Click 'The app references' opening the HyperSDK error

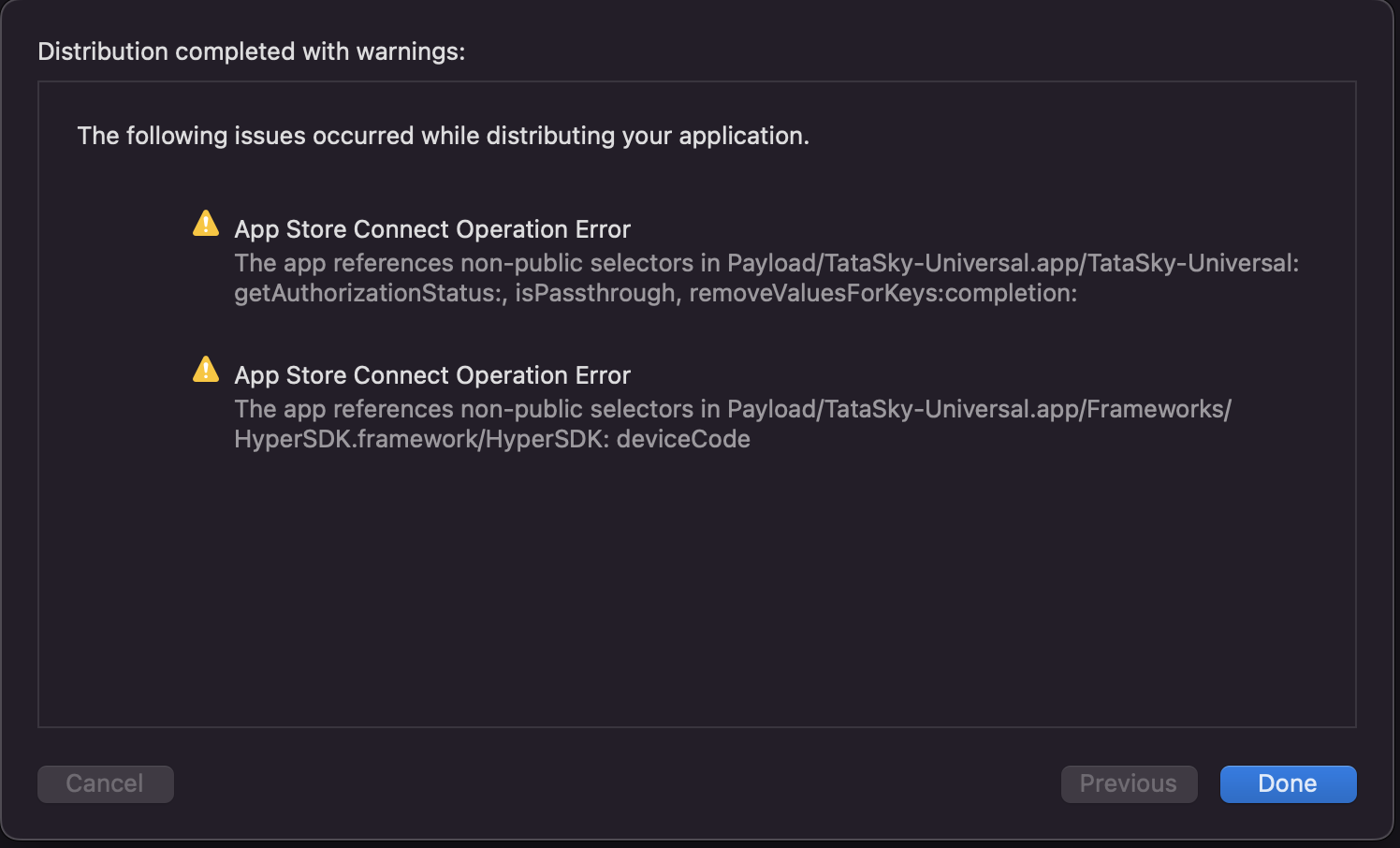[x=343, y=409]
